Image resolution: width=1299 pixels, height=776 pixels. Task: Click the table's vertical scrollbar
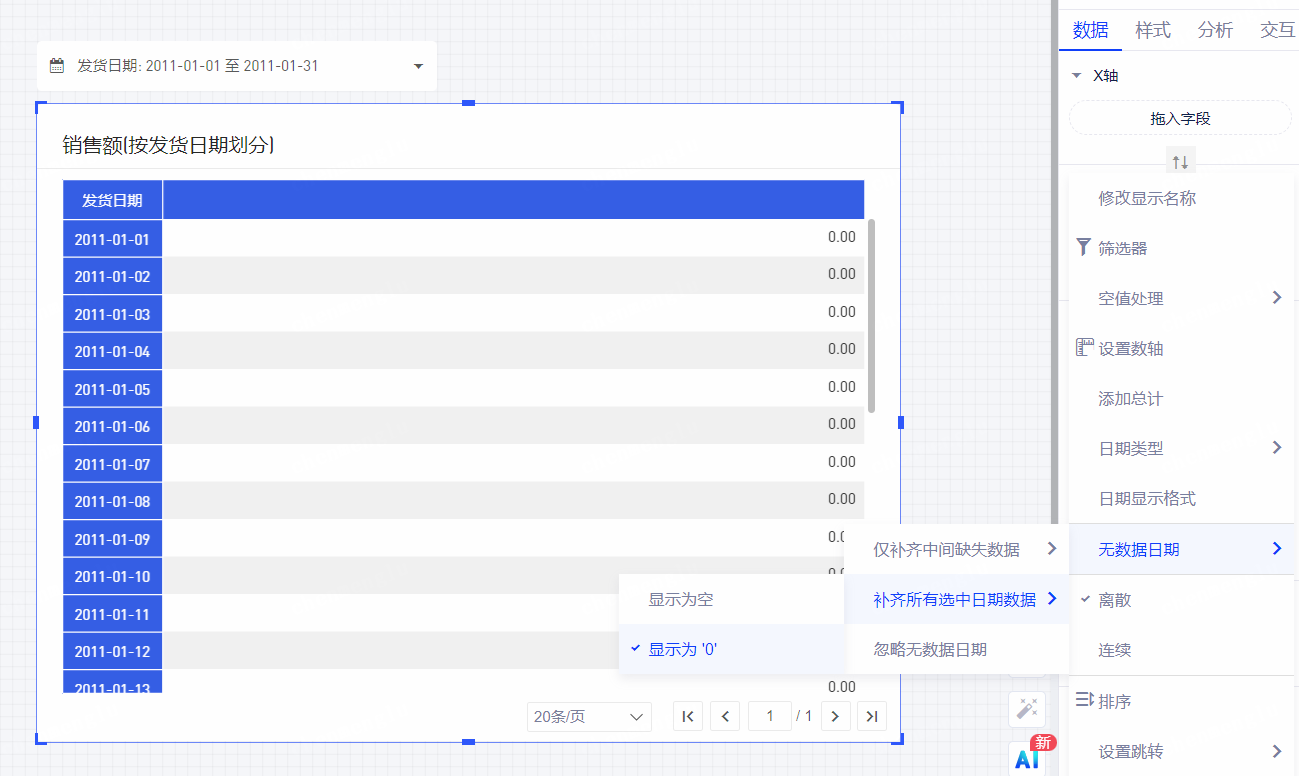click(871, 315)
